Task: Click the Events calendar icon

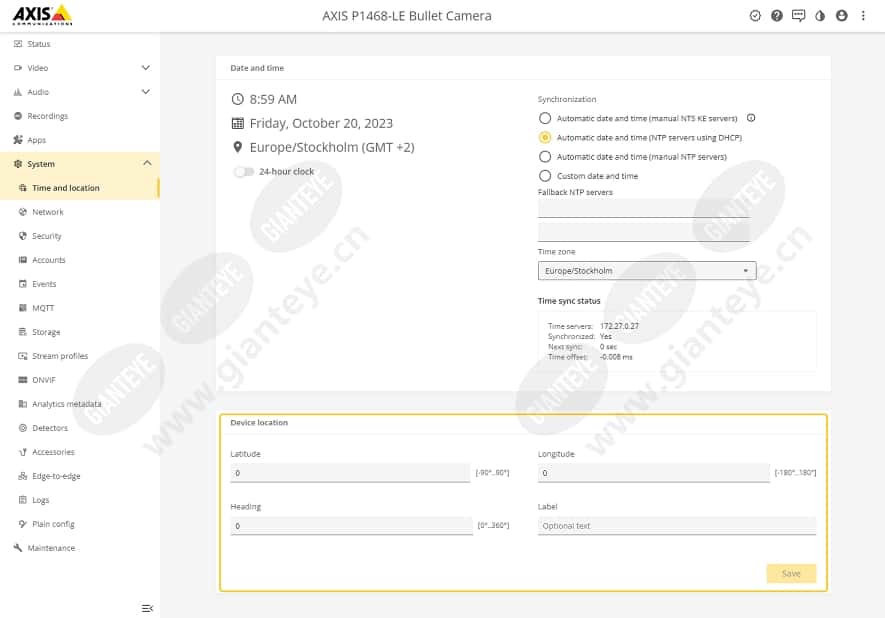Action: click(23, 284)
